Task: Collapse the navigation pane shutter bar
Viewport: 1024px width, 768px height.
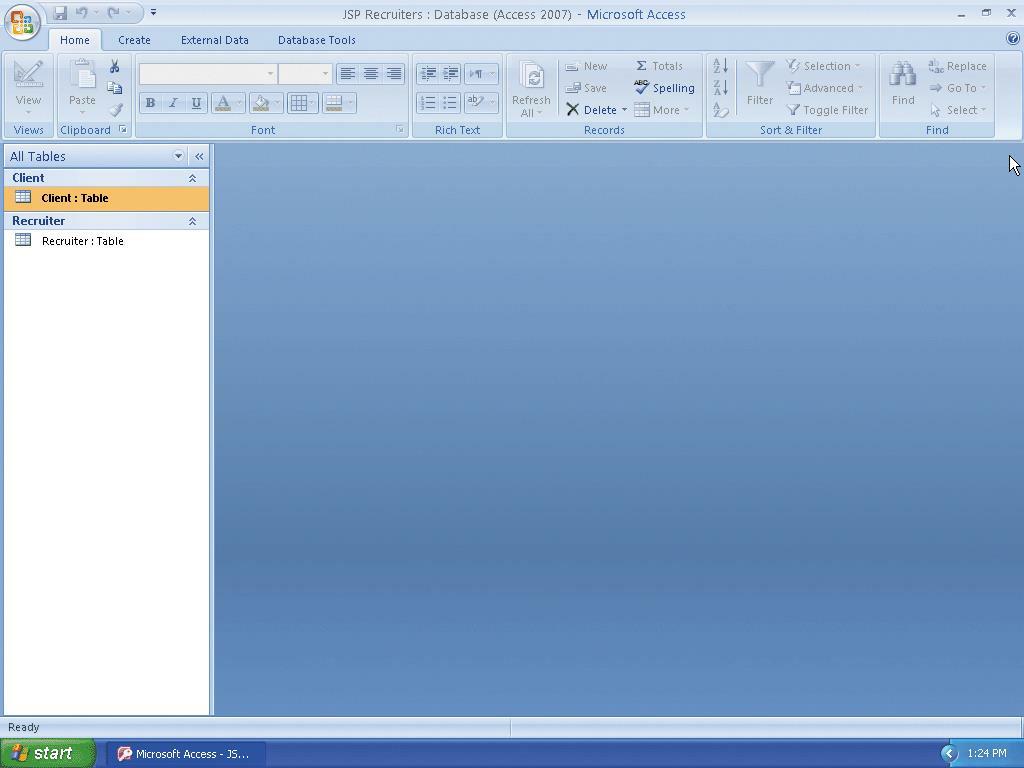Action: [199, 156]
